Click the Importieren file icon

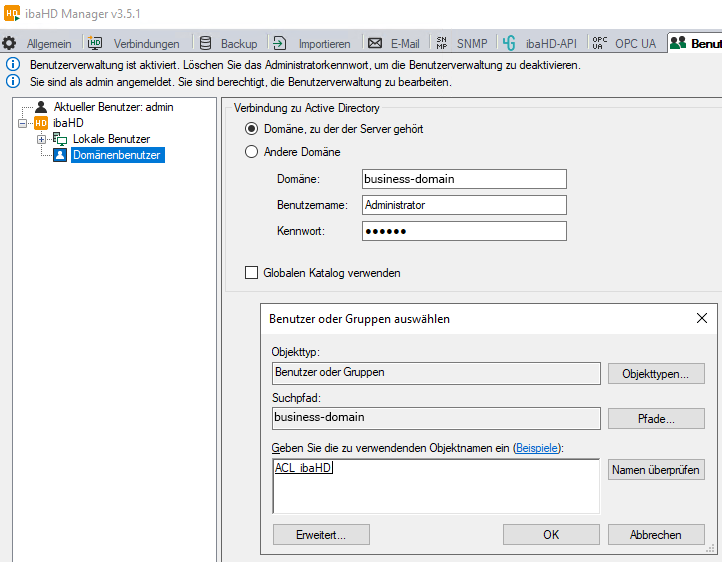(x=280, y=43)
